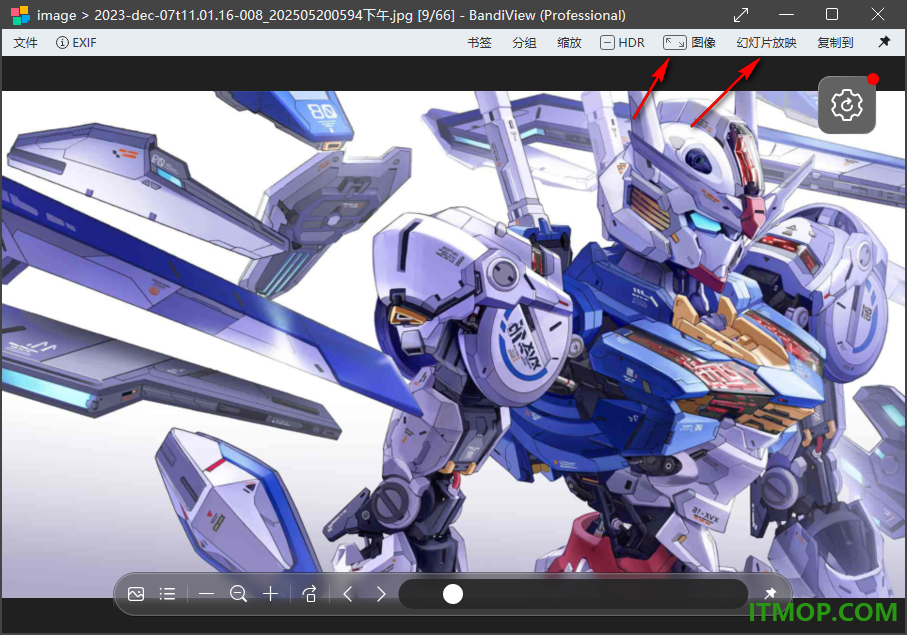Toggle HDR mode

click(x=622, y=43)
